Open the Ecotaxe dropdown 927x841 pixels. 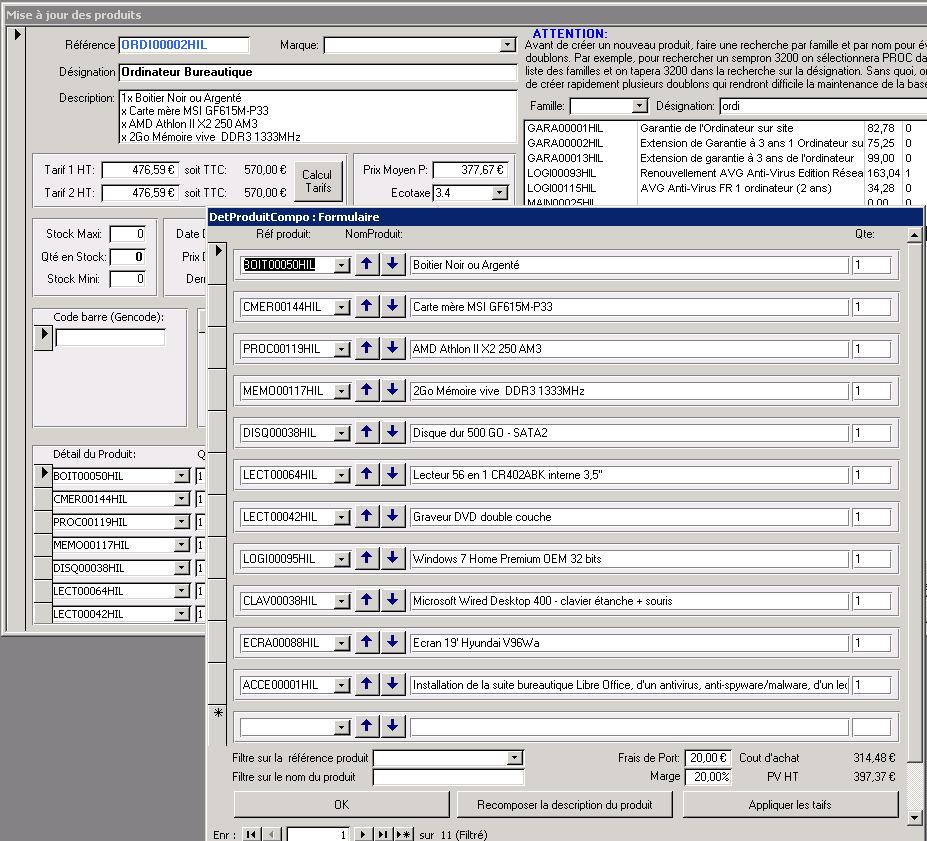click(x=500, y=193)
